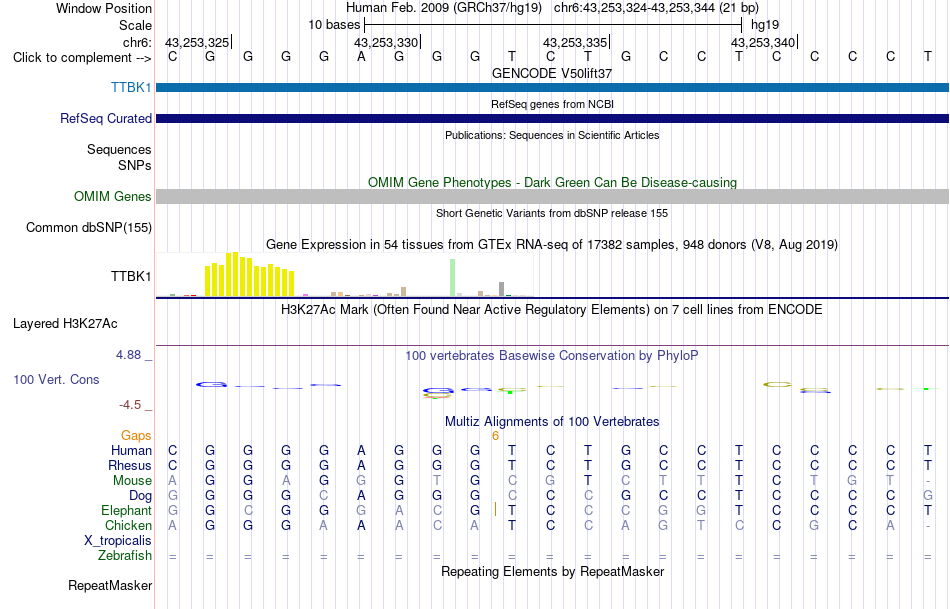Image resolution: width=950 pixels, height=609 pixels.
Task: Click 'Click to complement -->' label
Action: click(82, 58)
